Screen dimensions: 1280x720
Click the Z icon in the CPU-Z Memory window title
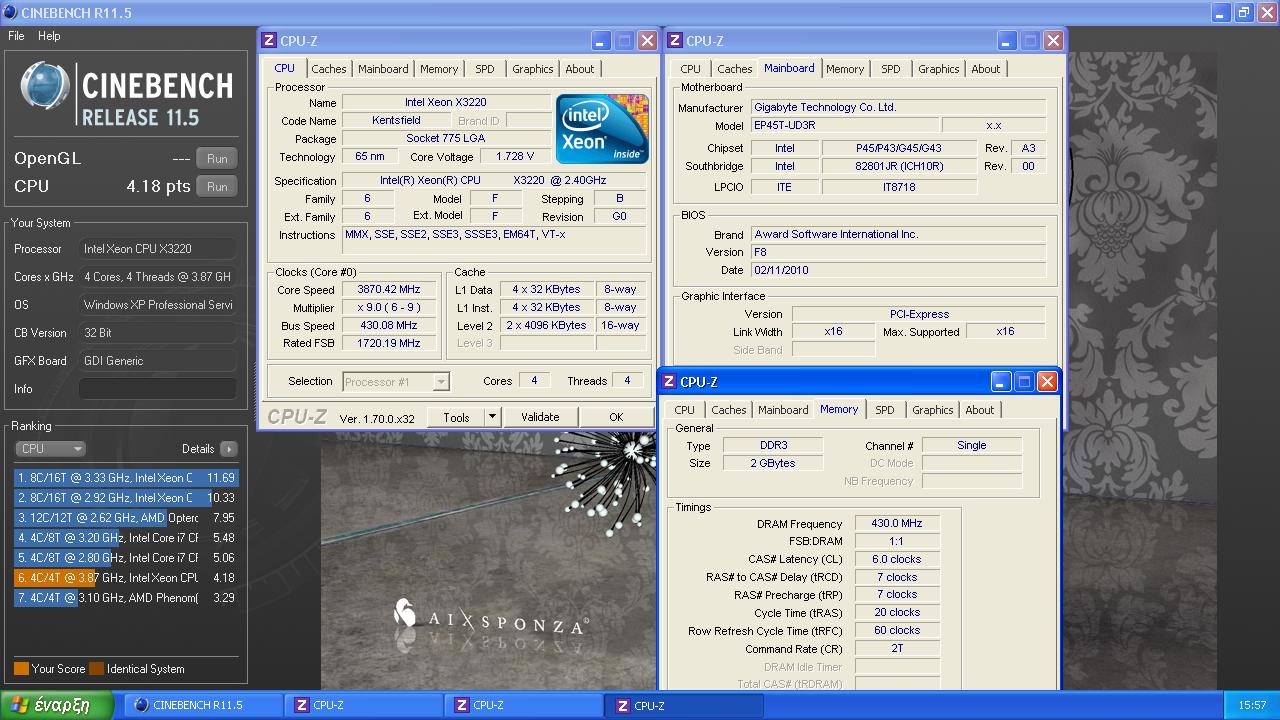click(x=669, y=382)
